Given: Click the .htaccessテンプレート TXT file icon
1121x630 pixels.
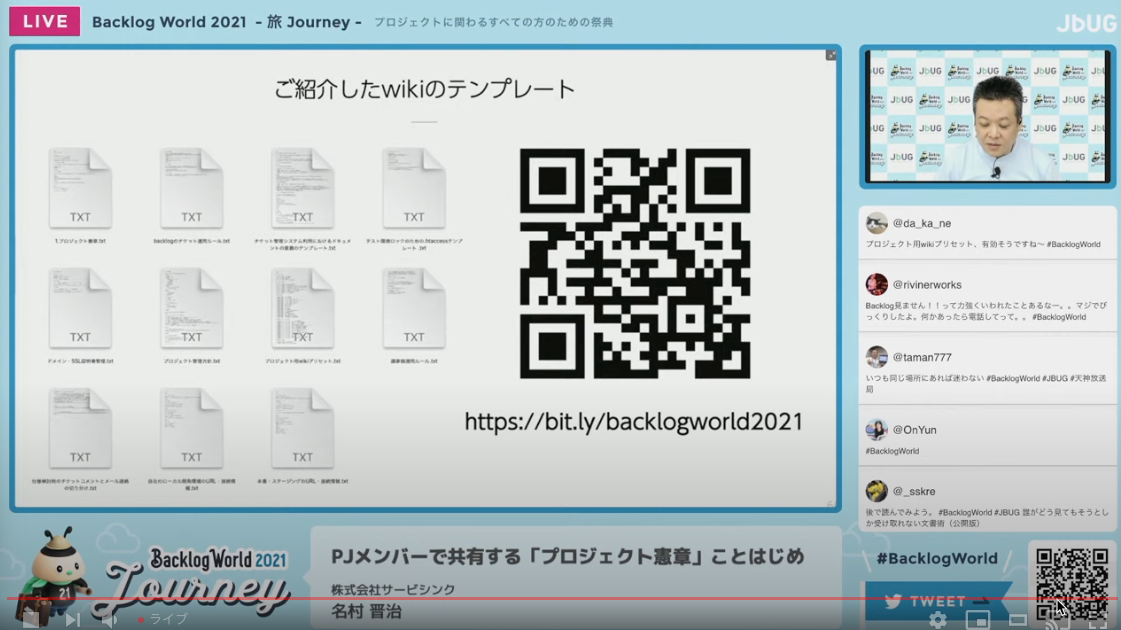Looking at the screenshot, I should [x=414, y=188].
